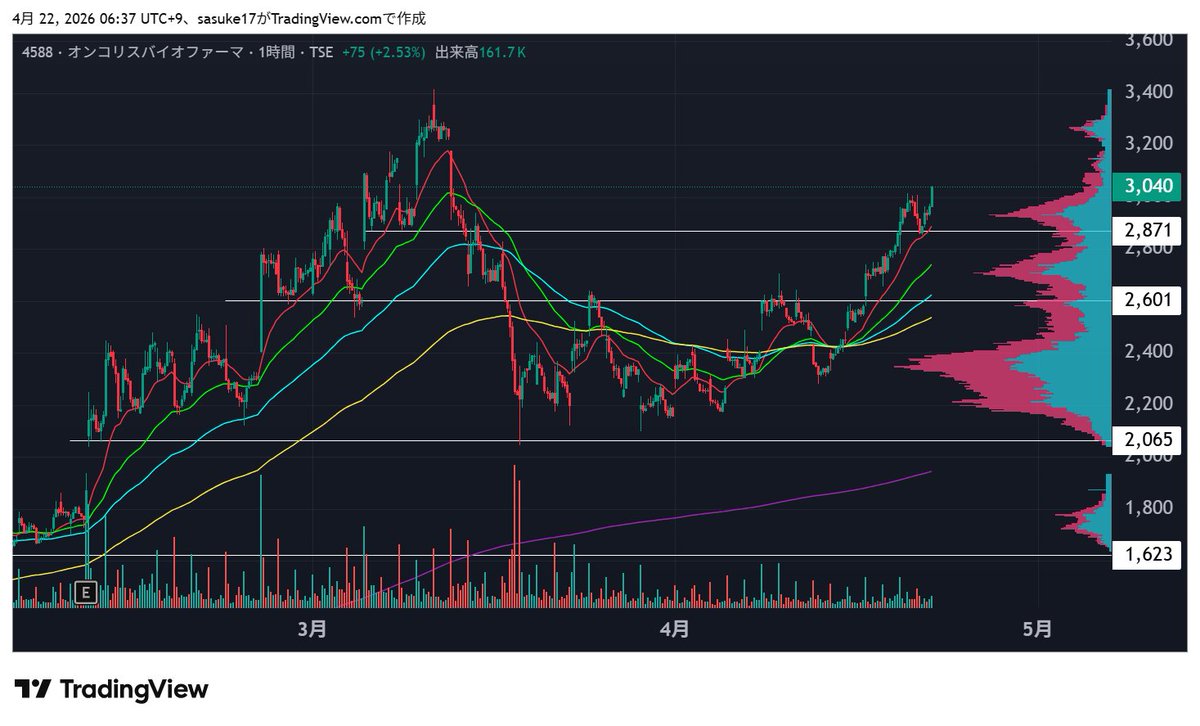Screen dimensions: 1200x726
Task: Click the E earnings marker on the chart
Action: (87, 592)
